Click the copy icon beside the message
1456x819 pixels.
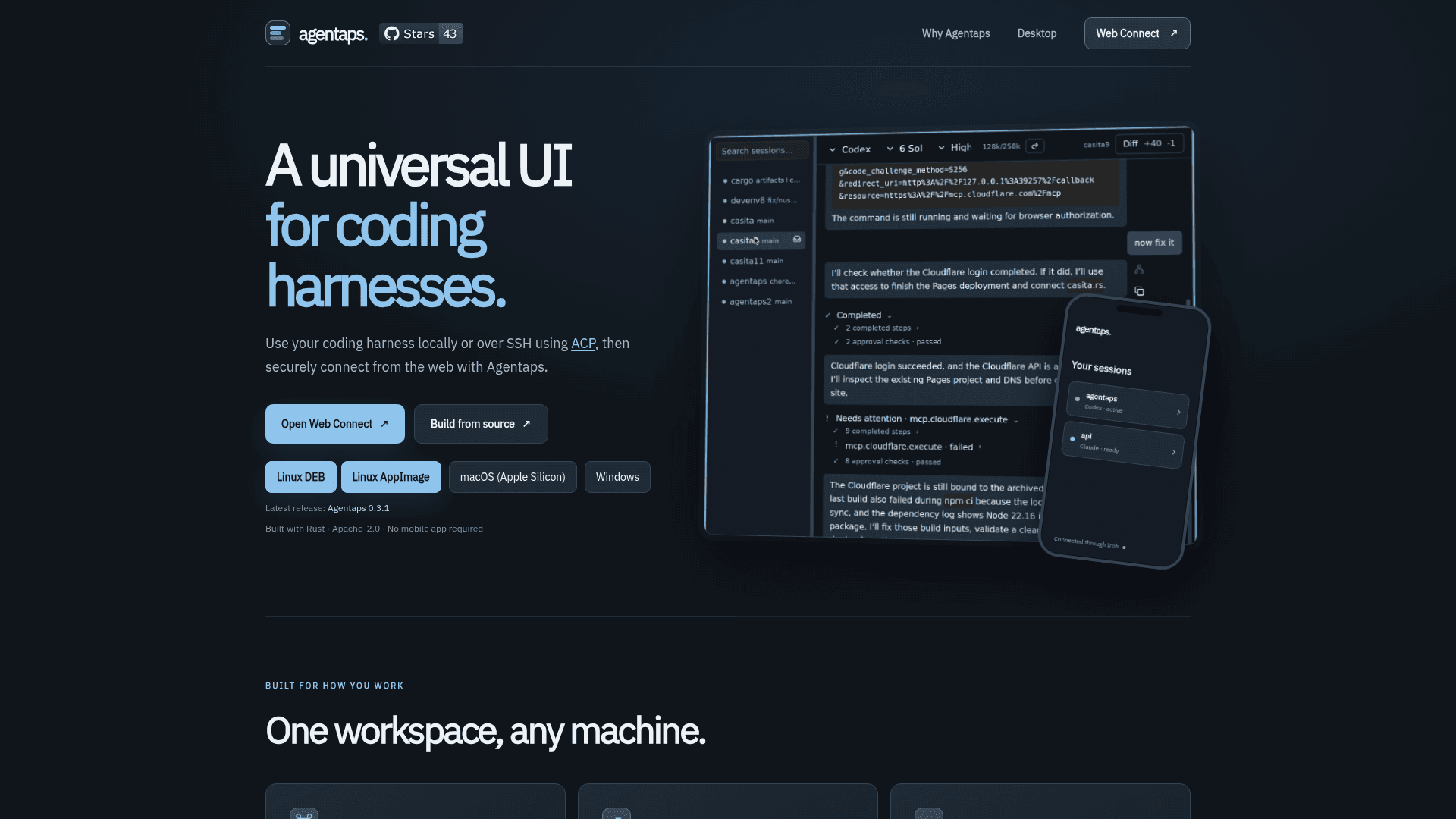(x=1139, y=291)
